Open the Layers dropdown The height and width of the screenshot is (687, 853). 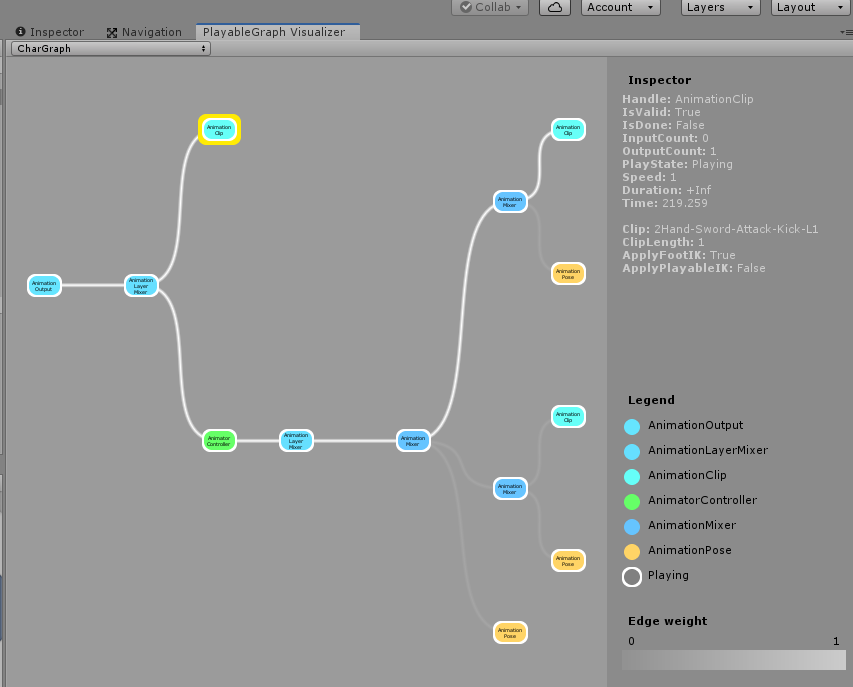[x=720, y=7]
